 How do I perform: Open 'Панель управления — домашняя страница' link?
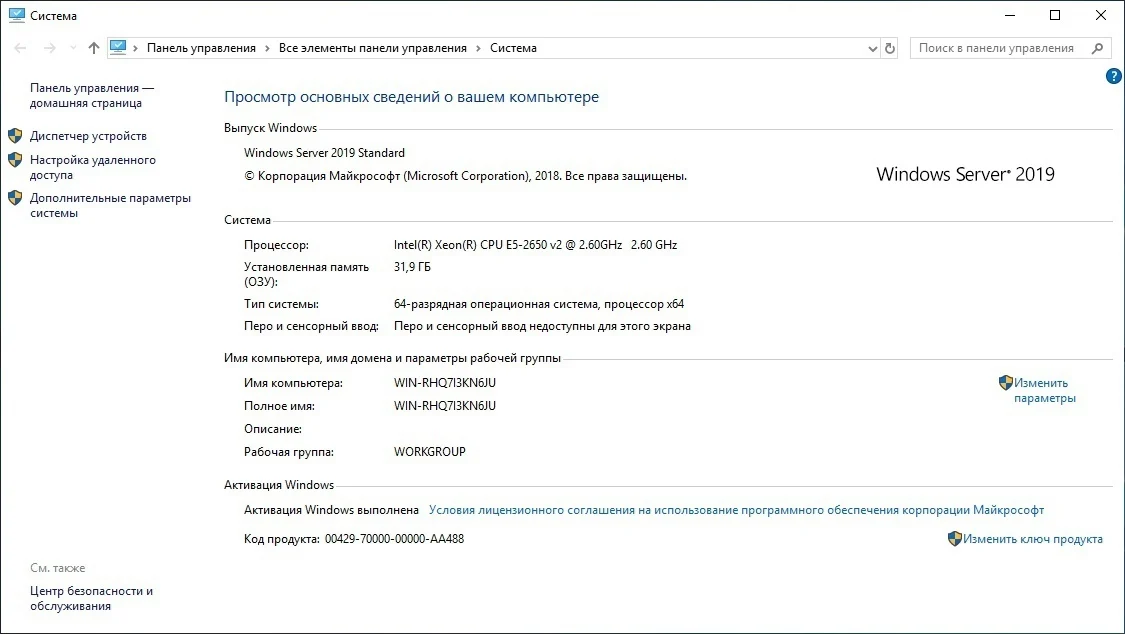(x=92, y=95)
